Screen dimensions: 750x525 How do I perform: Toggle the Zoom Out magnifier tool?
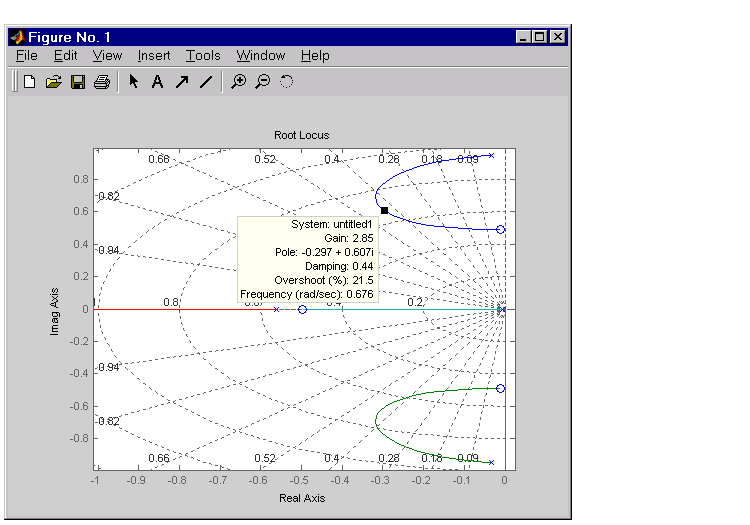pyautogui.click(x=262, y=82)
